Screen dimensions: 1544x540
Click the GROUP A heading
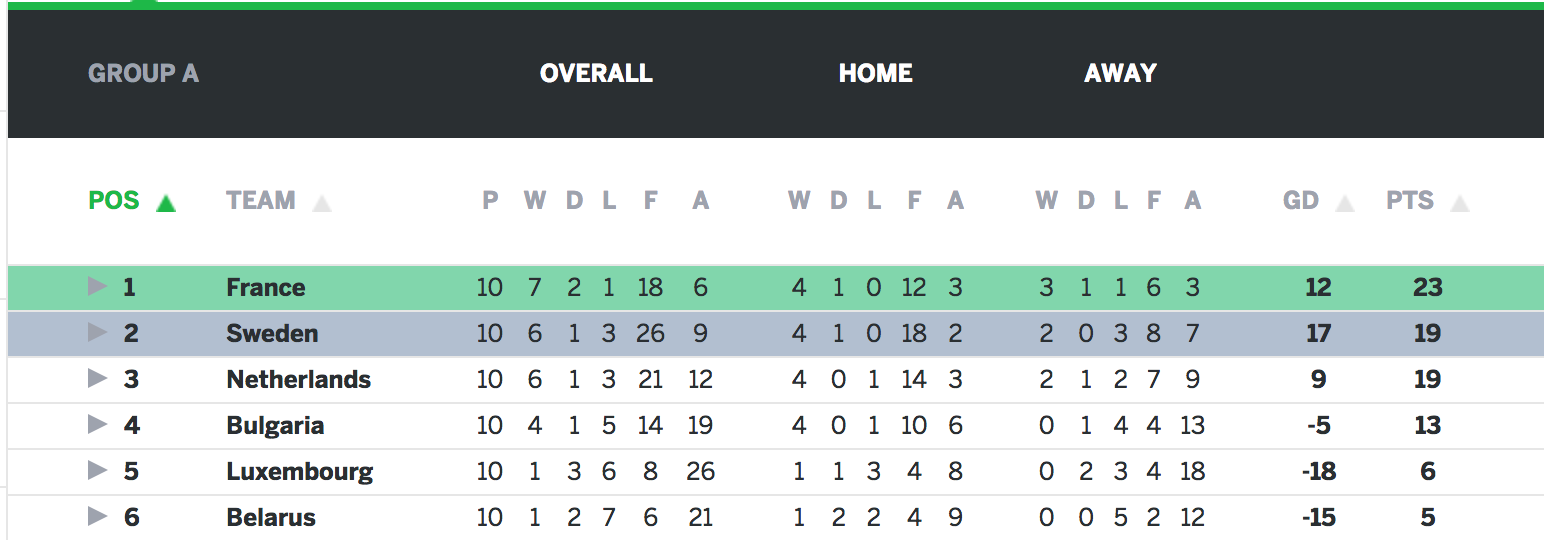tap(143, 73)
